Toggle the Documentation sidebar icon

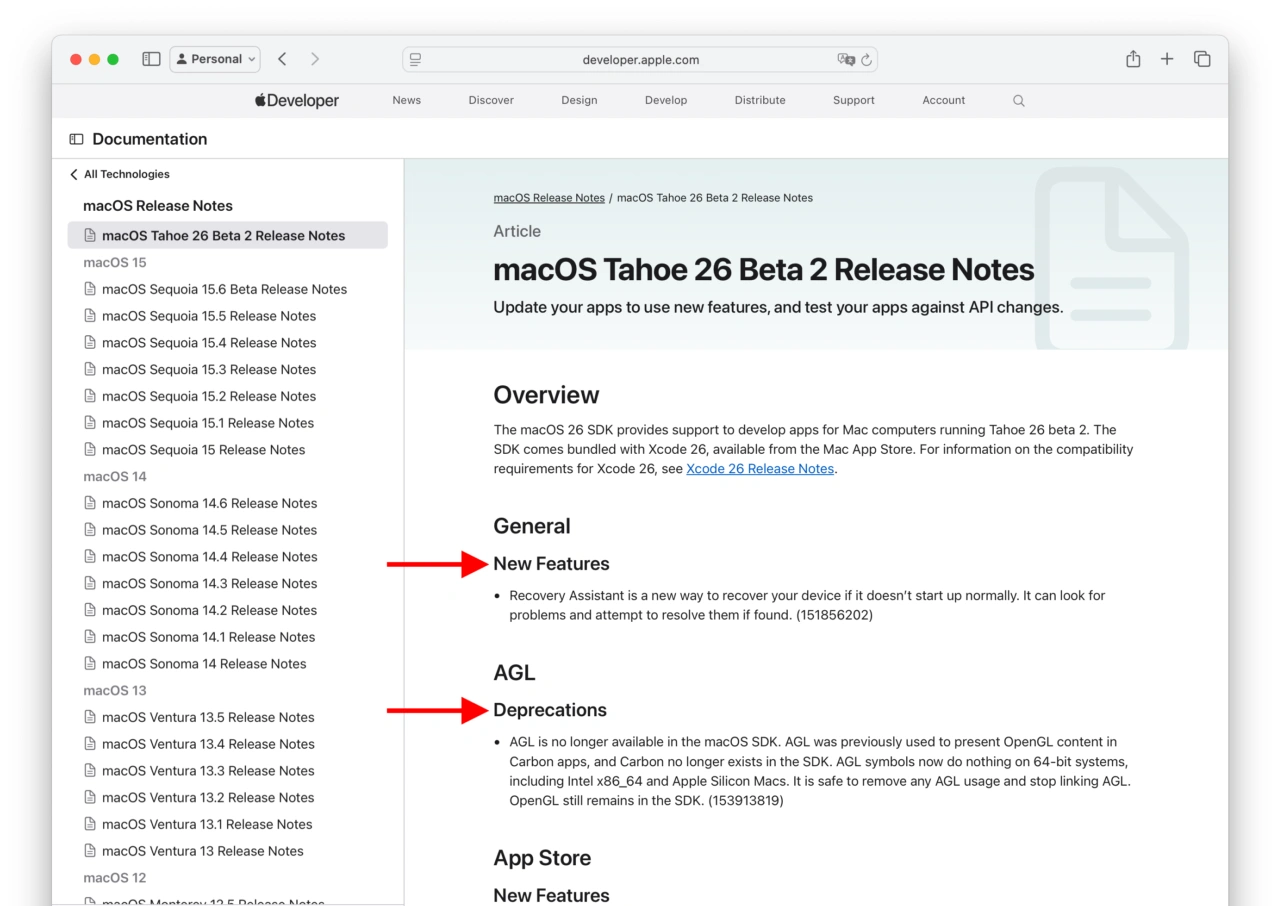tap(76, 139)
